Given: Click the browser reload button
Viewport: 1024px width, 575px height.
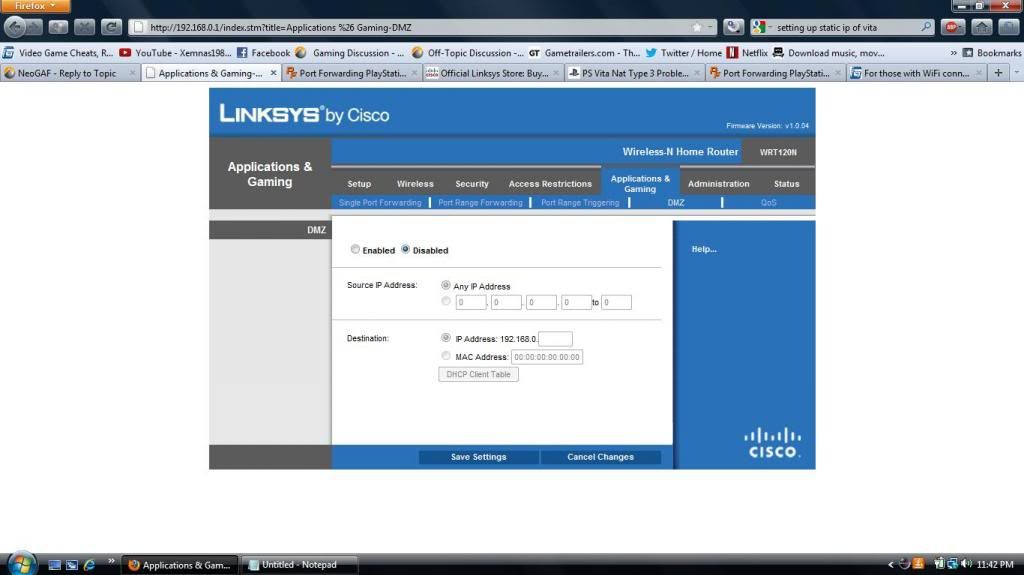Looking at the screenshot, I should [111, 27].
